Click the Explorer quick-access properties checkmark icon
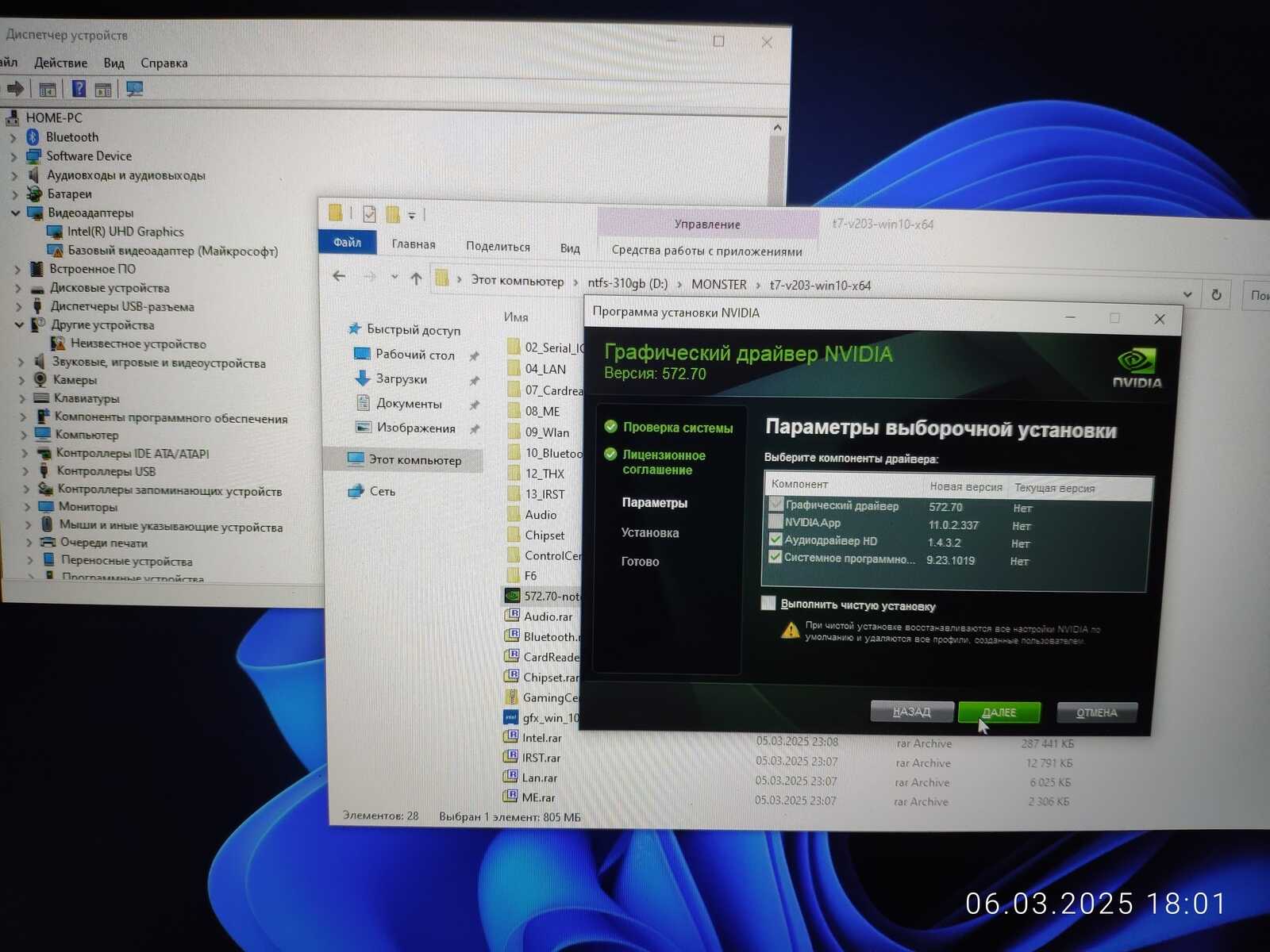This screenshot has width=1270, height=952. (369, 213)
